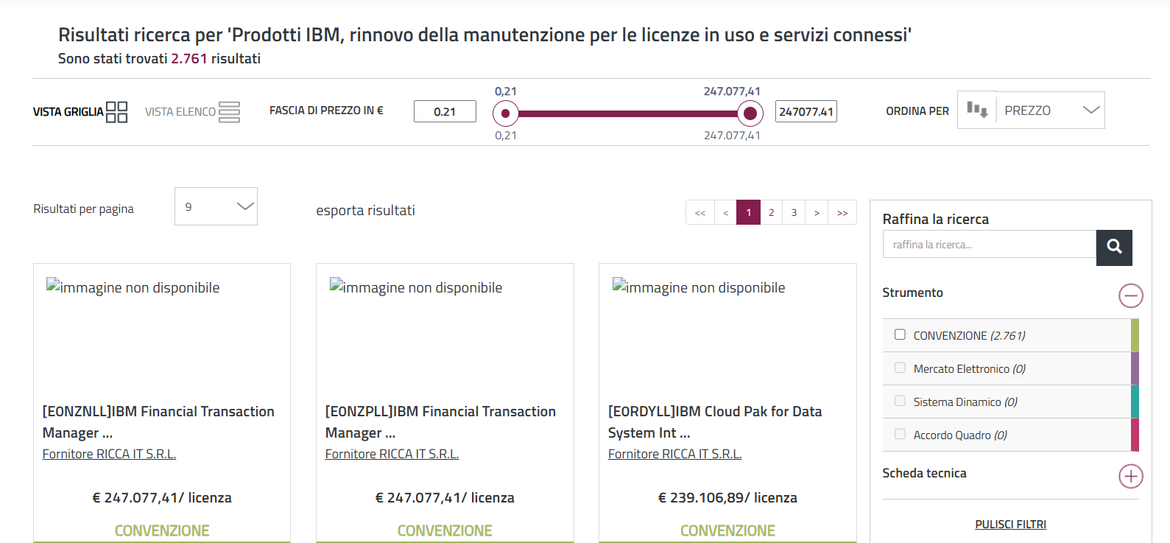This screenshot has height=543, width=1170.
Task: Click the maximum price input field
Action: click(x=806, y=112)
